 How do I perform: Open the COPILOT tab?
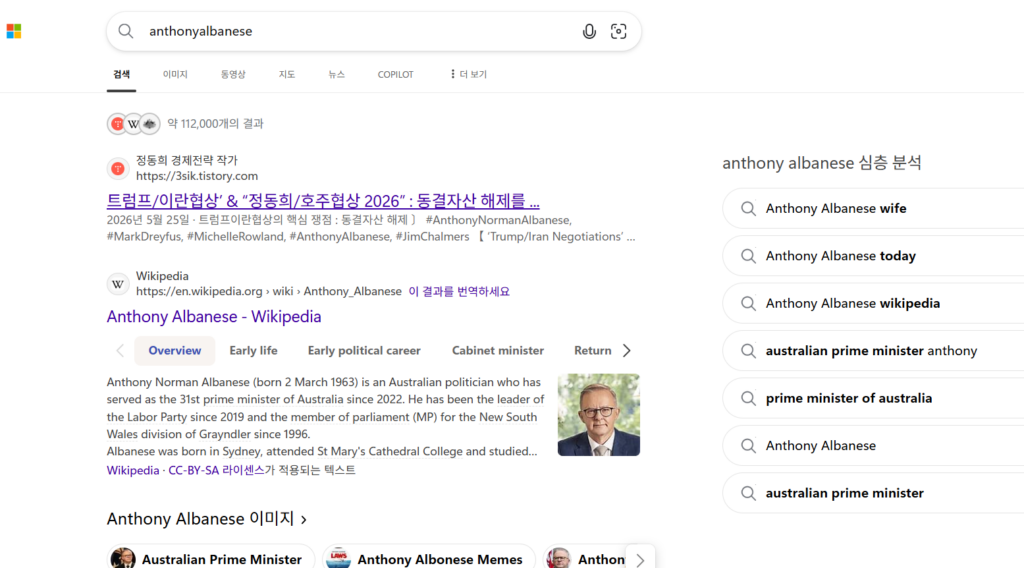[395, 74]
